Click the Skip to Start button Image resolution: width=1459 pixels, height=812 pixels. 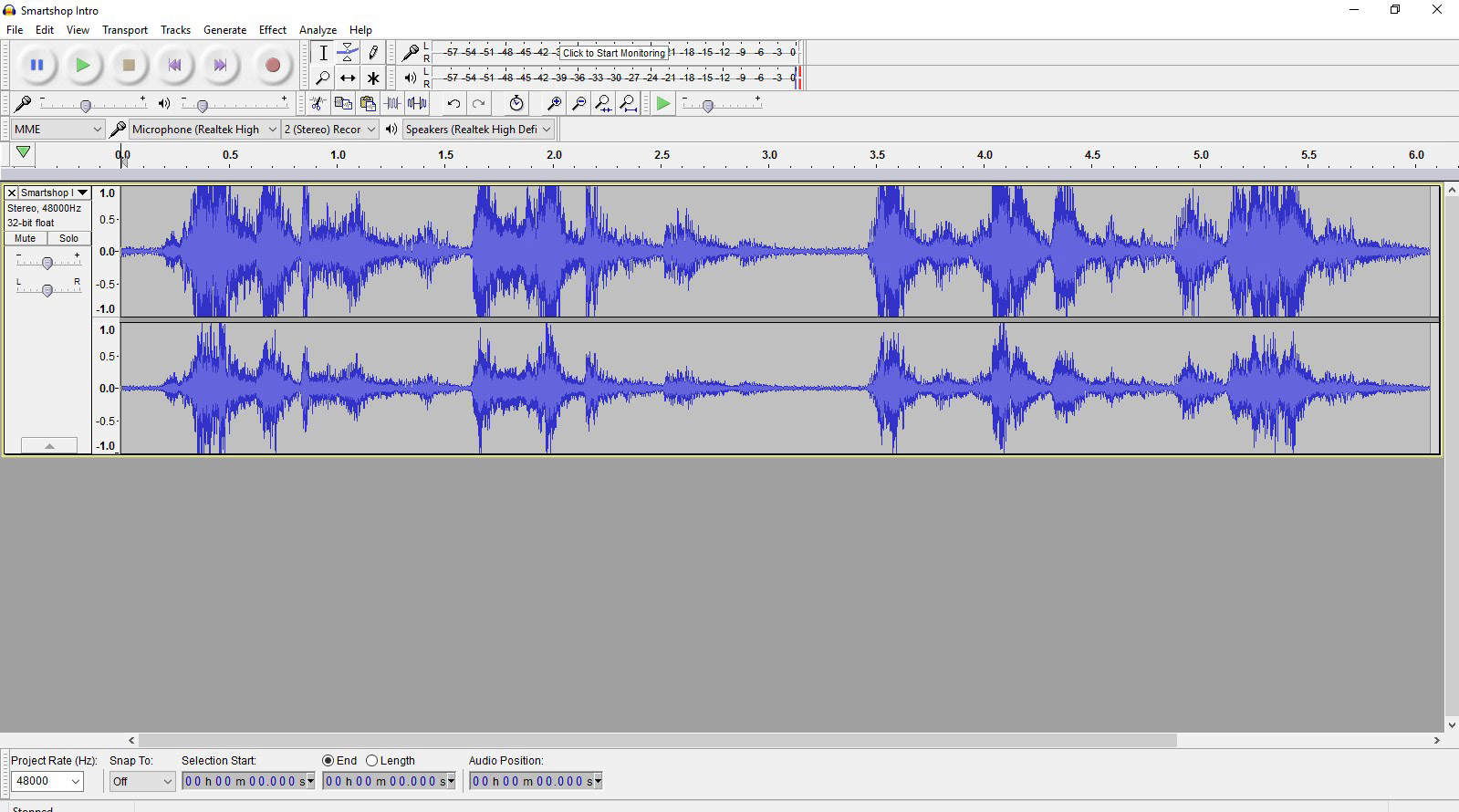174,65
